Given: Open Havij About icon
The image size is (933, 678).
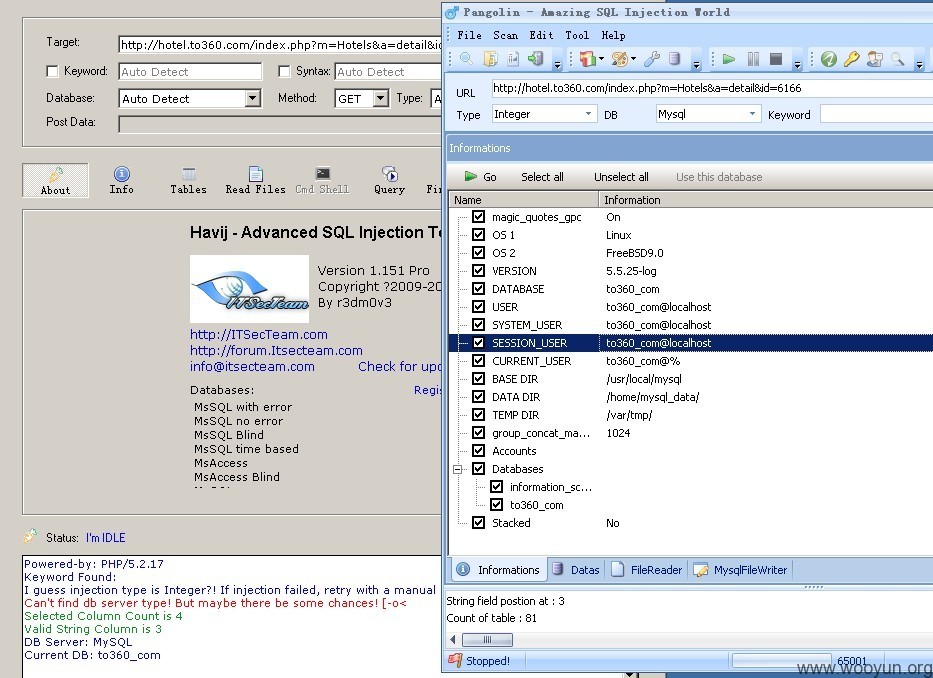Looking at the screenshot, I should click(x=55, y=180).
